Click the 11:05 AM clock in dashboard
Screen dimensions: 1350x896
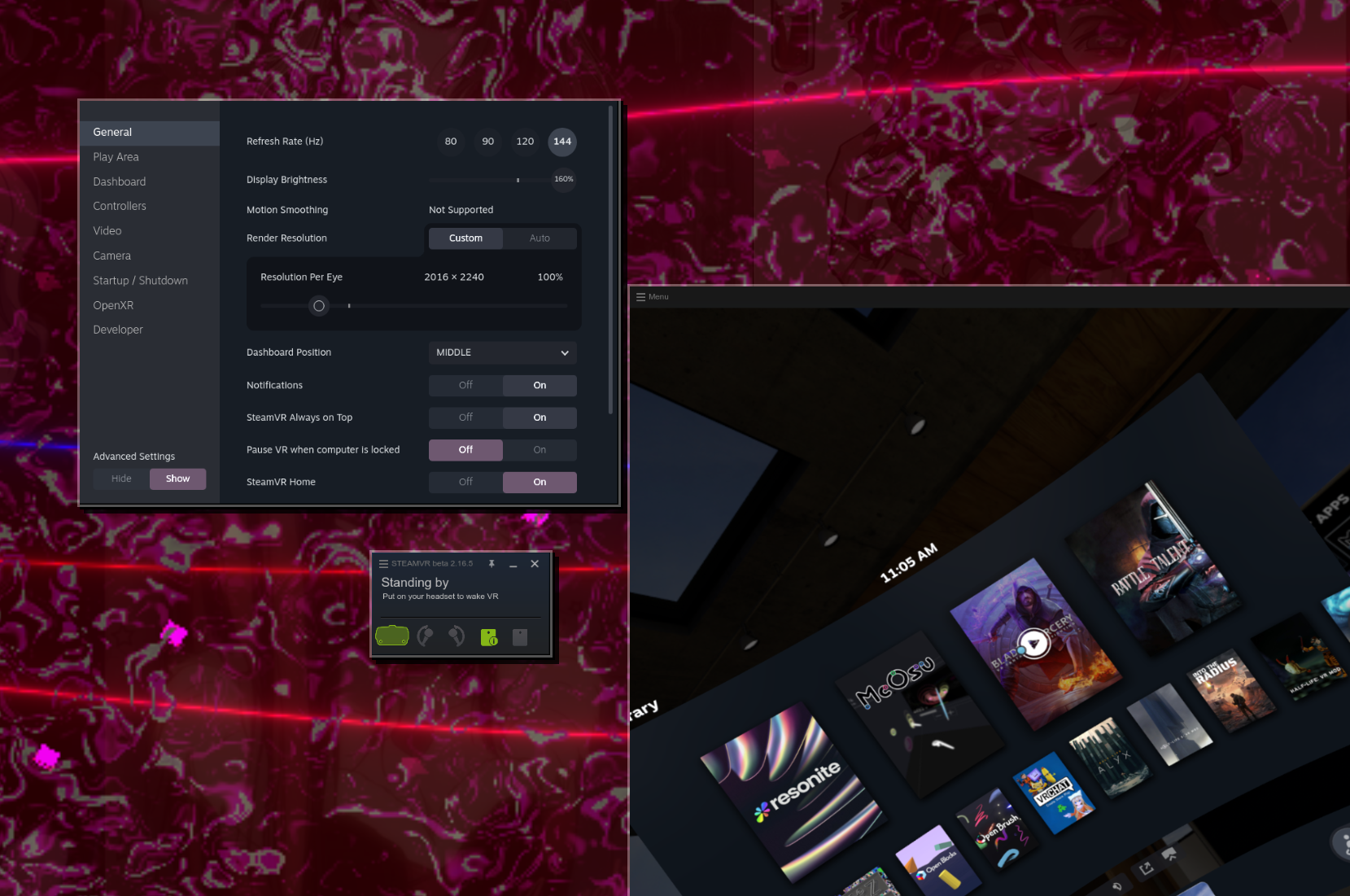pos(909,563)
